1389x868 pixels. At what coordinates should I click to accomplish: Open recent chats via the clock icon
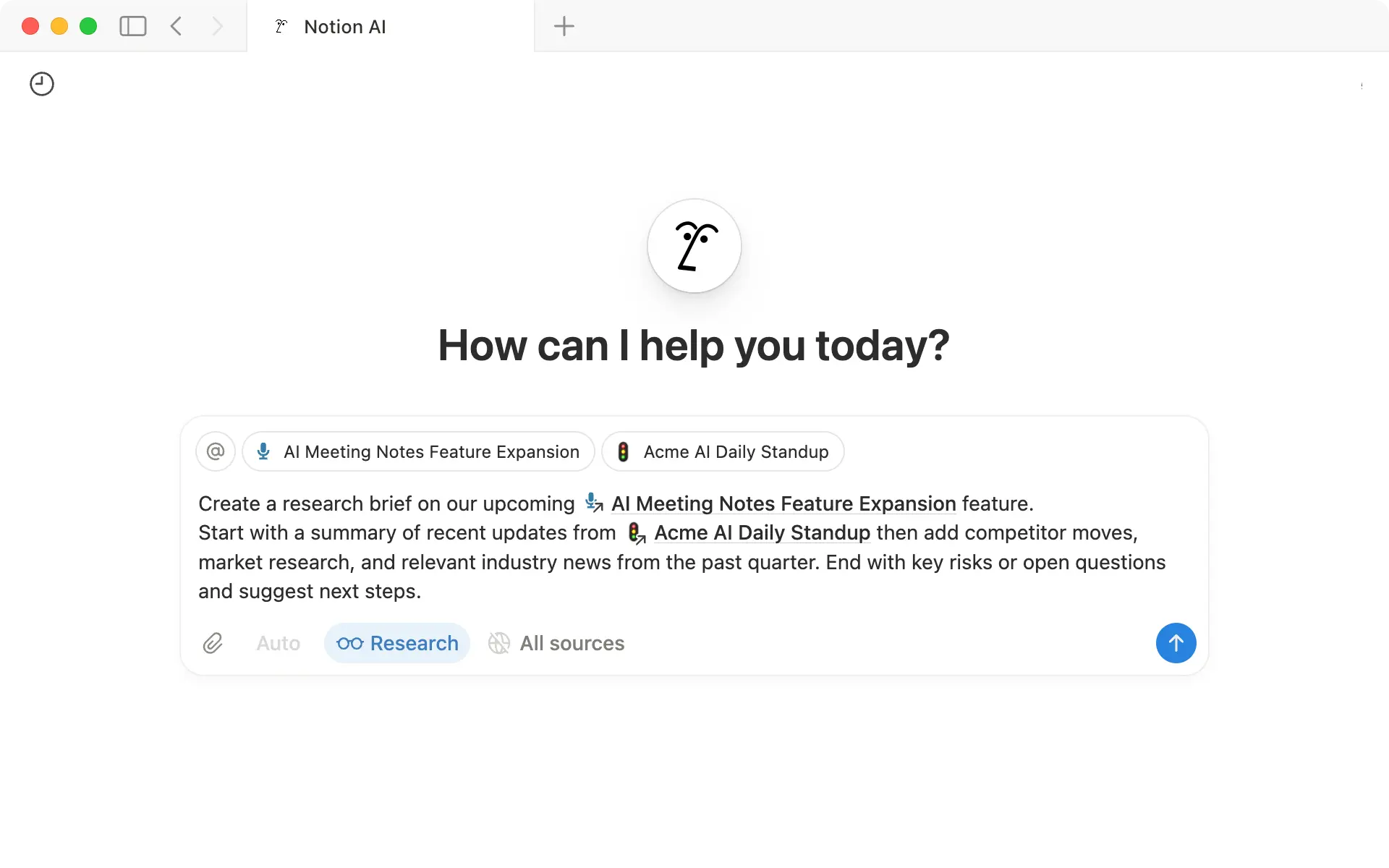tap(41, 83)
